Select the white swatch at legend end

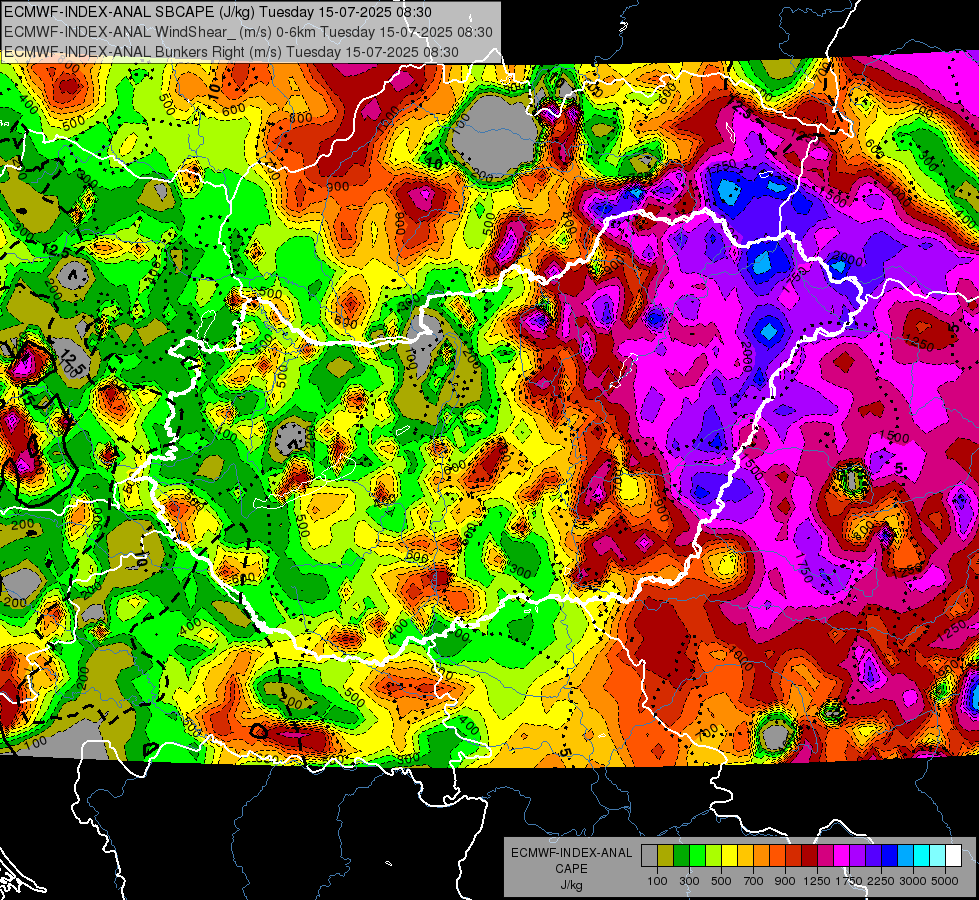[953, 856]
